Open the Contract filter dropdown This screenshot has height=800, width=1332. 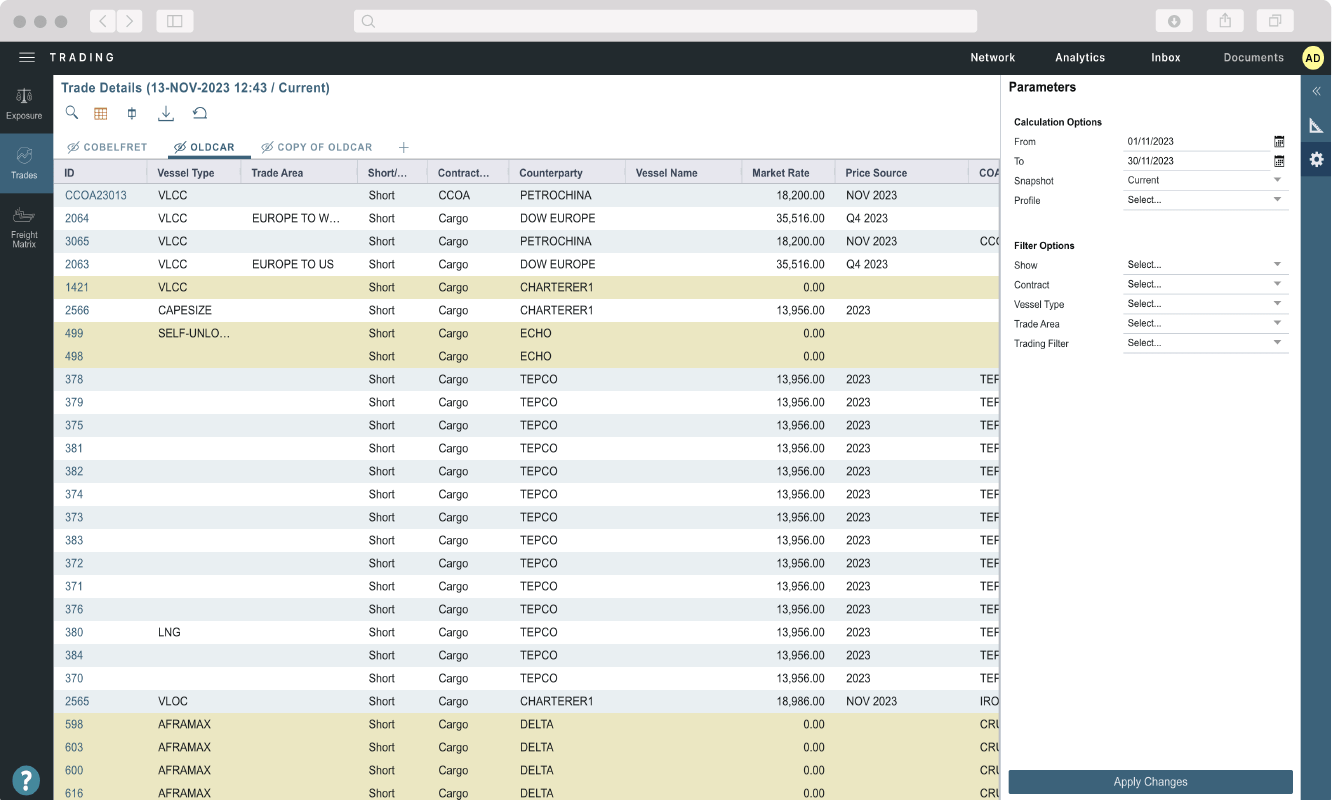pyautogui.click(x=1205, y=285)
